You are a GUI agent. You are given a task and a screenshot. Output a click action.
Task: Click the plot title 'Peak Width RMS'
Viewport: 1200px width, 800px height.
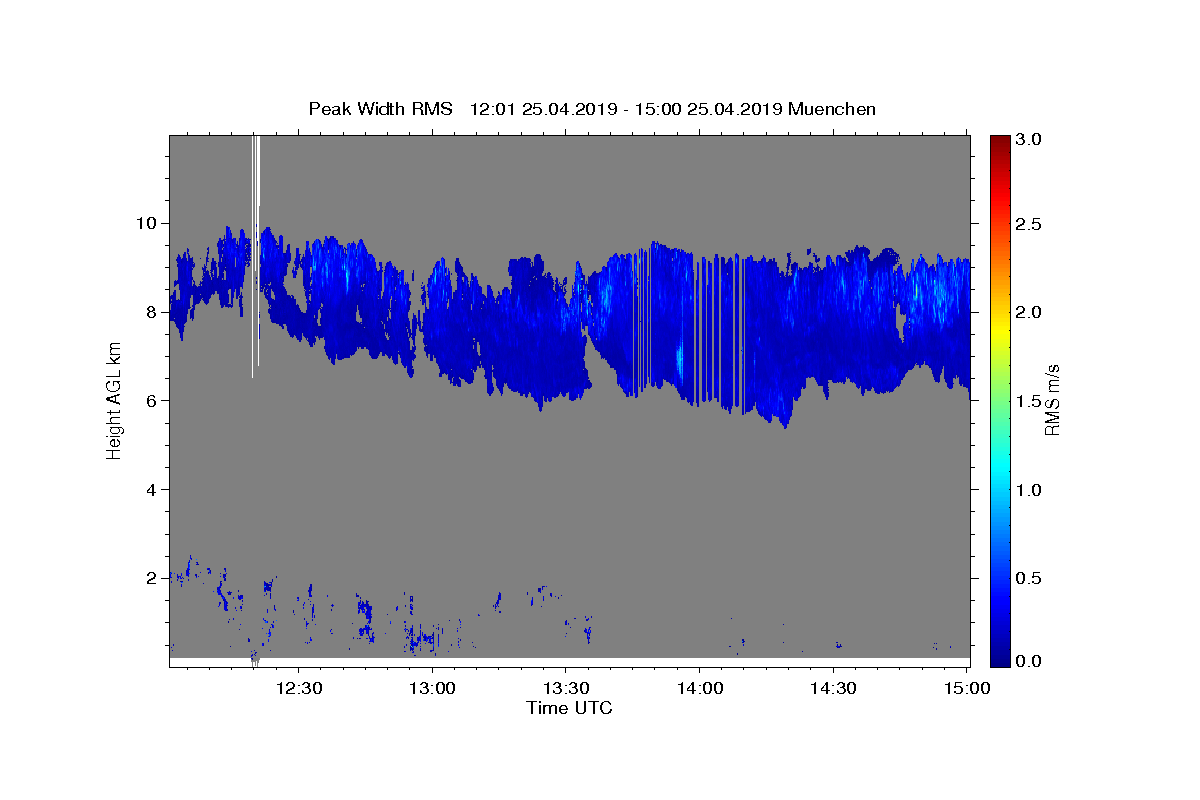[x=380, y=109]
